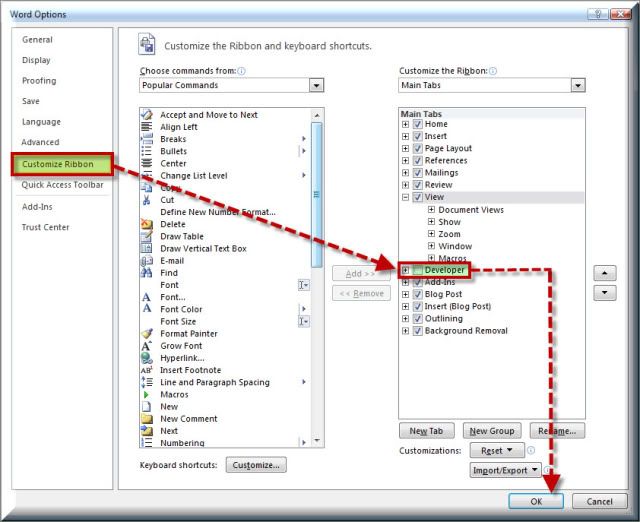
Task: Click the New document icon
Action: coord(147,406)
